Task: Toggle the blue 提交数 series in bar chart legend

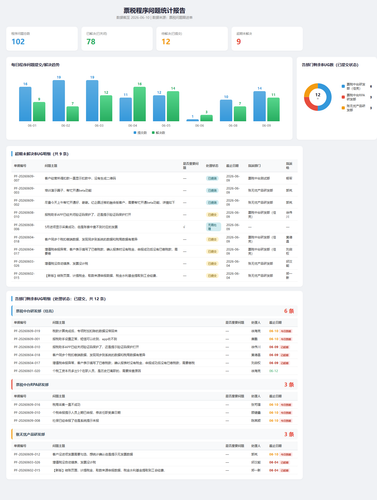Action: (x=140, y=133)
